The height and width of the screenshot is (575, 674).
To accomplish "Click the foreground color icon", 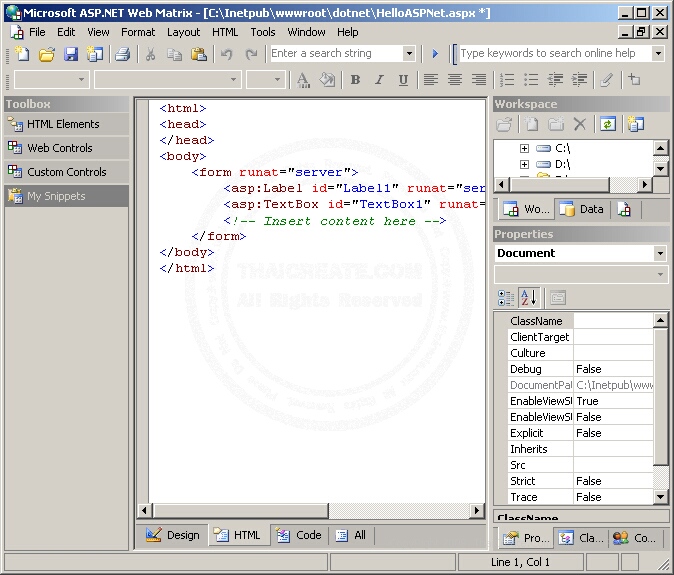I will point(303,80).
